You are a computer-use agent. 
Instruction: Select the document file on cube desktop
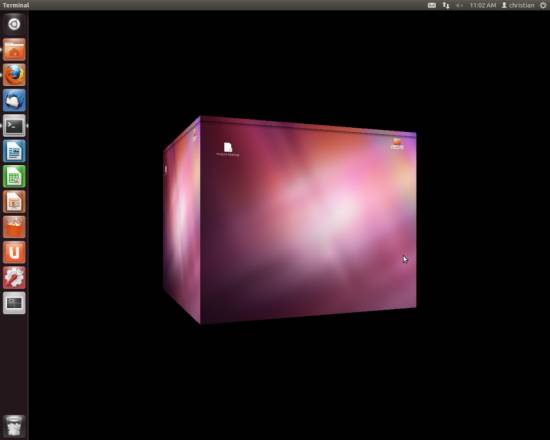[228, 149]
